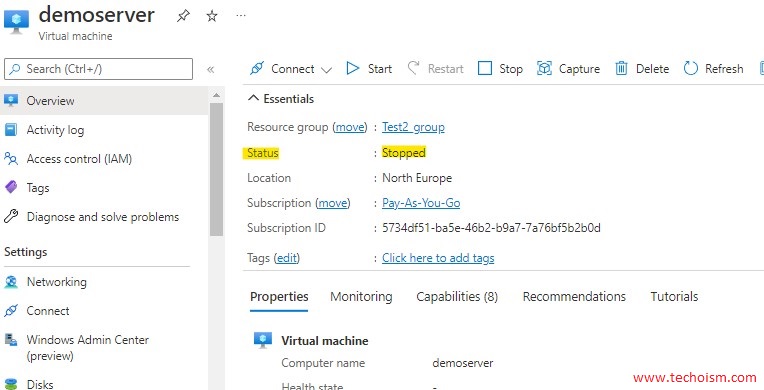This screenshot has width=764, height=390.
Task: Open the Capabilities (8) tab
Action: (457, 296)
